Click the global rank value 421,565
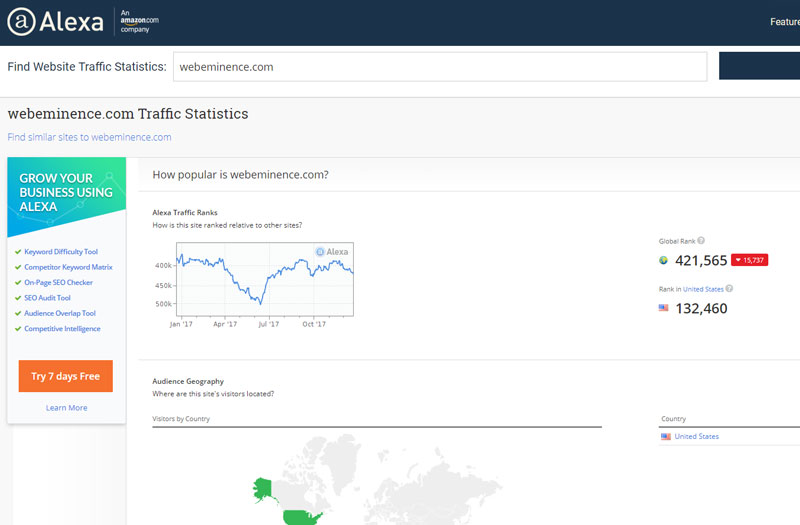 tap(701, 260)
